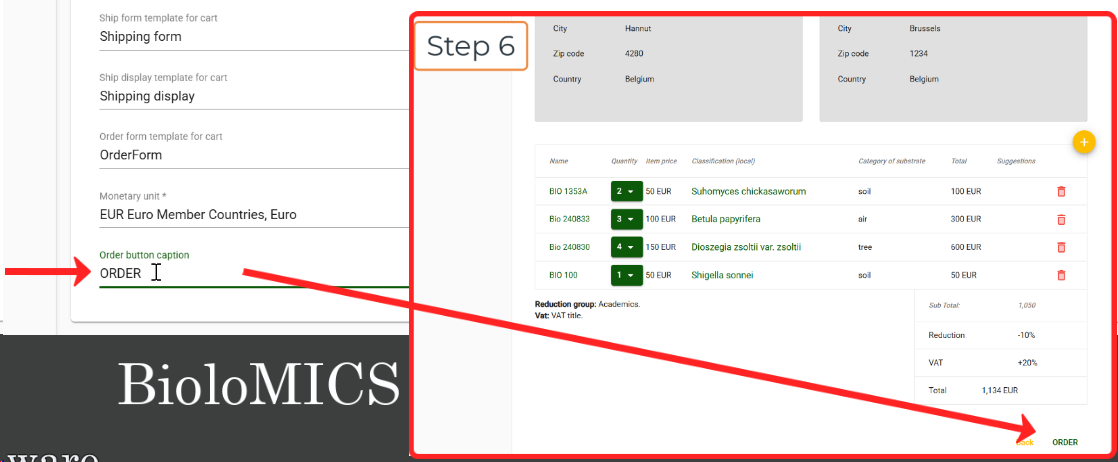Viewport: 1118px width, 462px height.
Task: Click trash icon for BIO 100
Action: point(1061,275)
